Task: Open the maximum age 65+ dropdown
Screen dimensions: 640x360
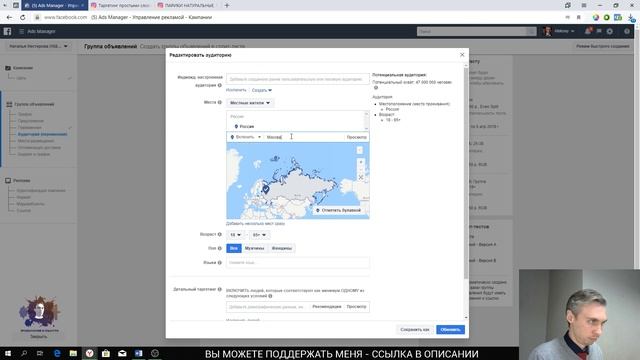Action: tap(260, 235)
